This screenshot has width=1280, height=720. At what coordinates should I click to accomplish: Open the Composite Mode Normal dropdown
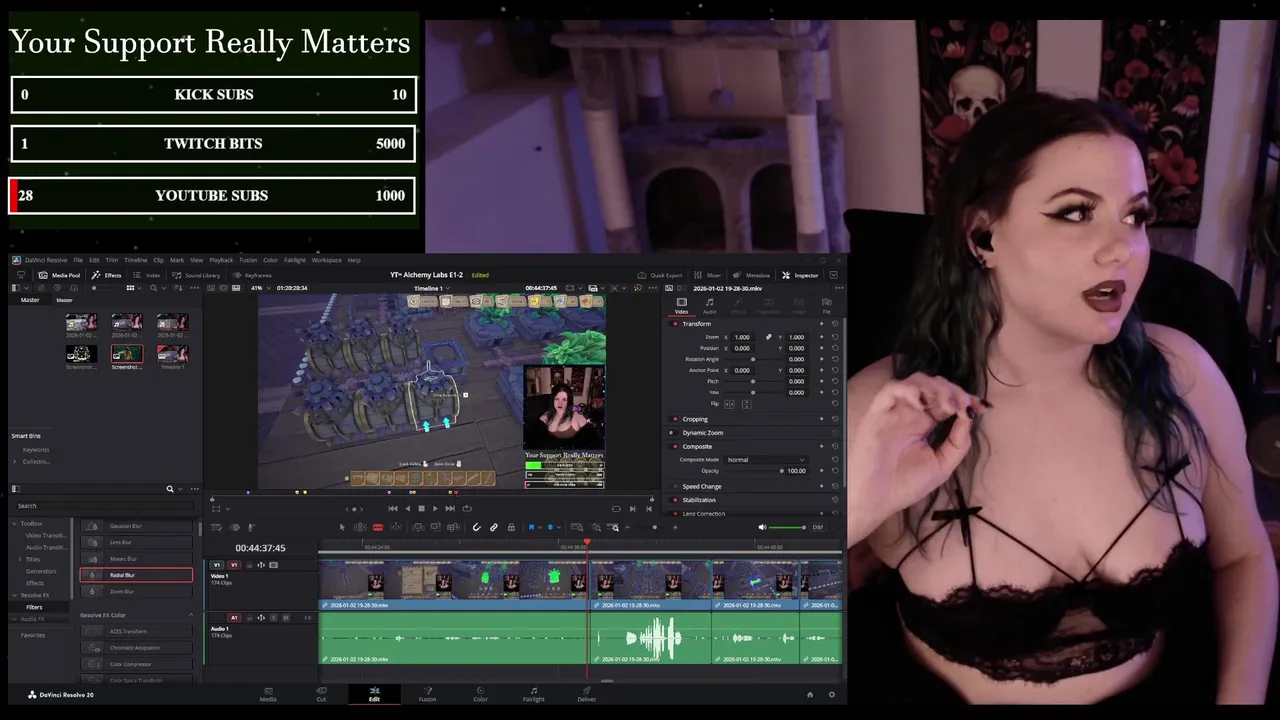point(766,460)
